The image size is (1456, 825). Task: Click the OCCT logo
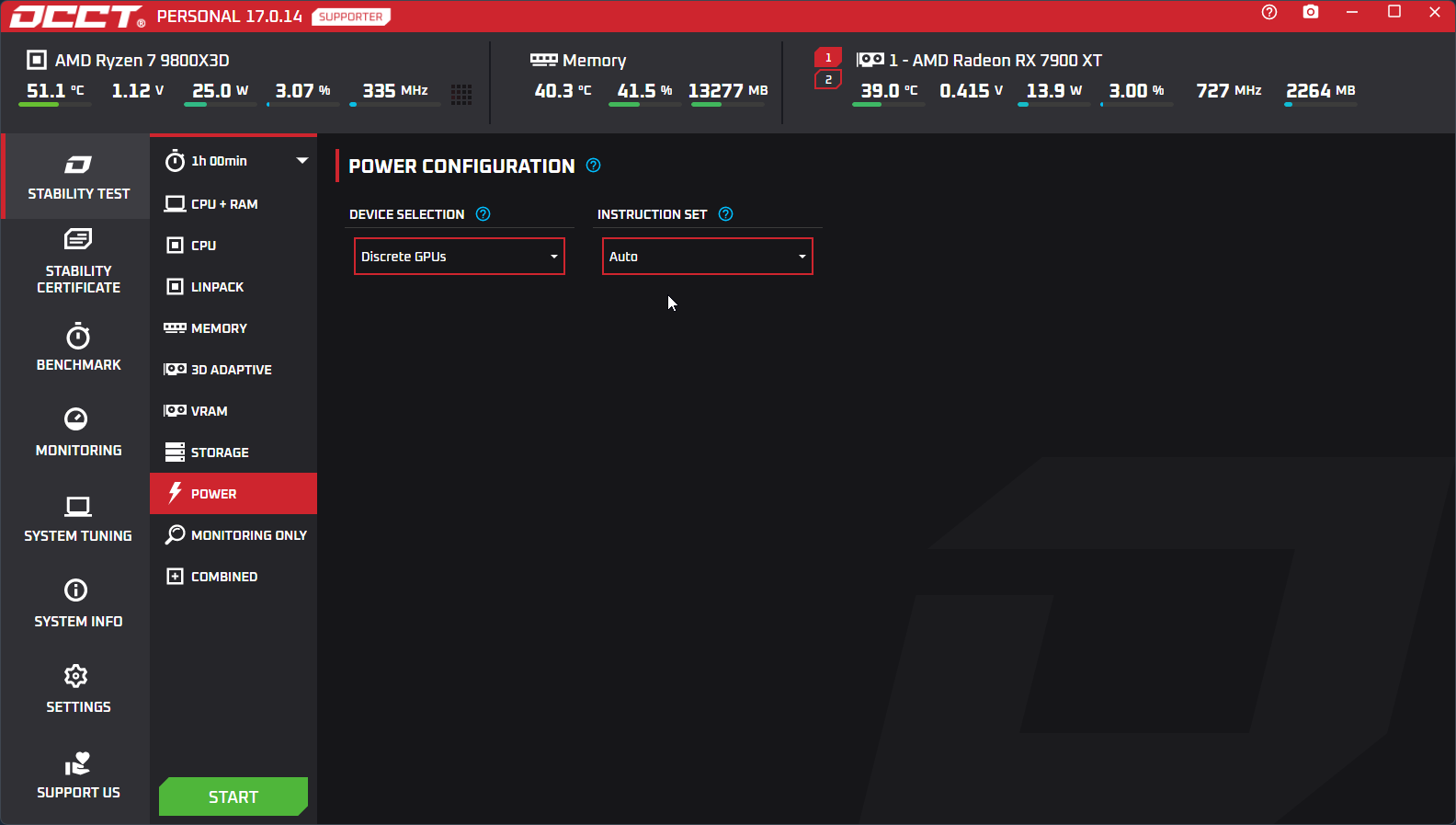tap(77, 17)
